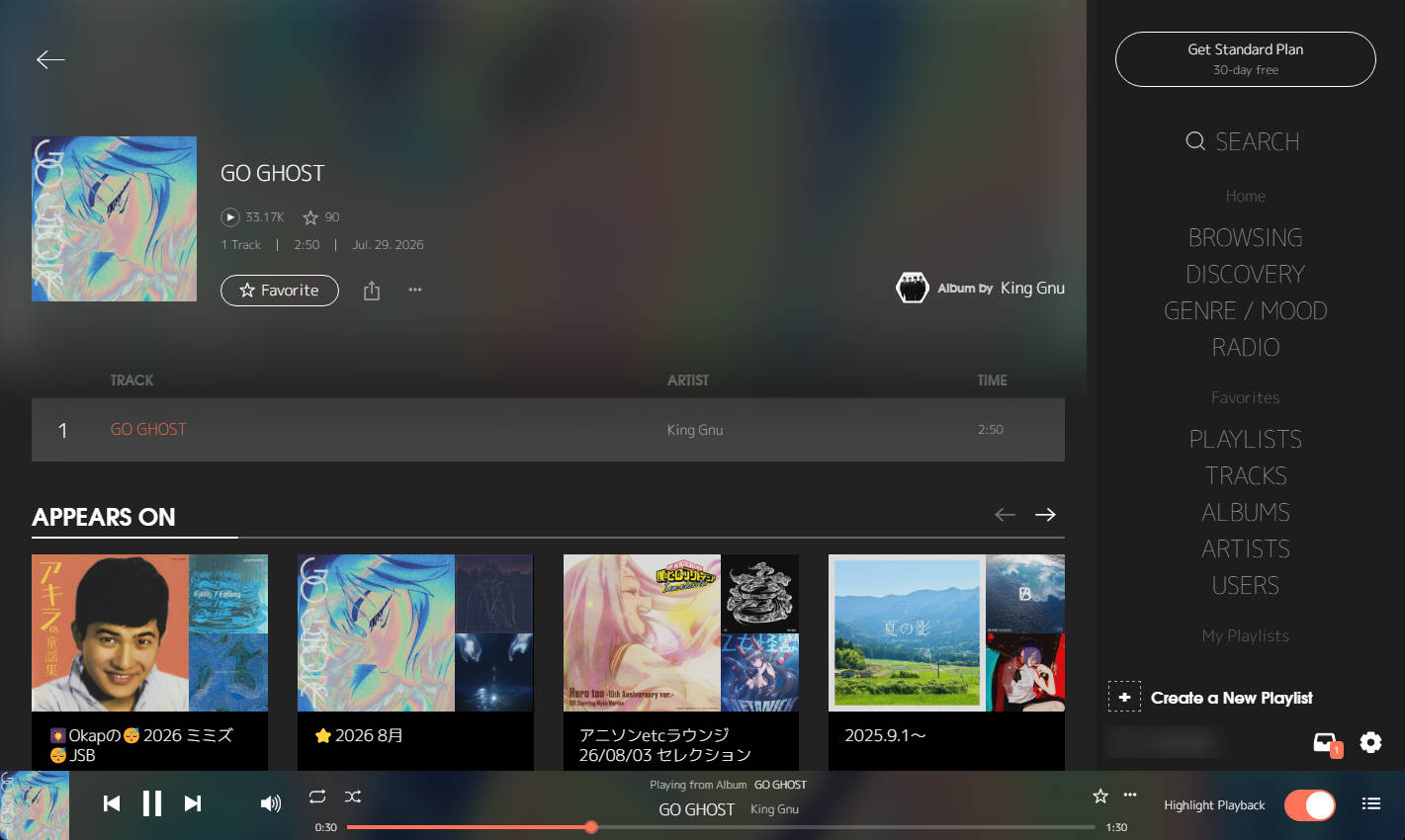Open the notifications inbox icon
Screen dimensions: 1405x840
(1326, 743)
